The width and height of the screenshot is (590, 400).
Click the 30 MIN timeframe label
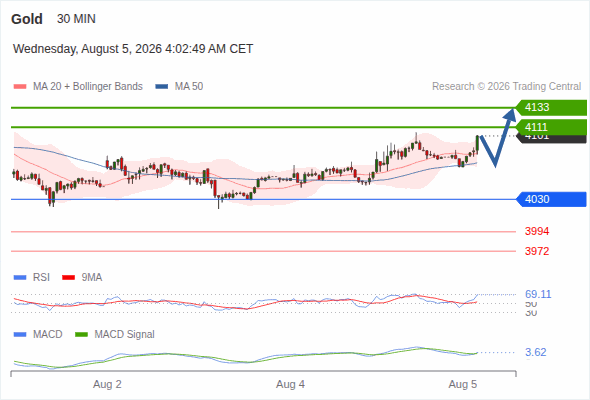coord(76,19)
